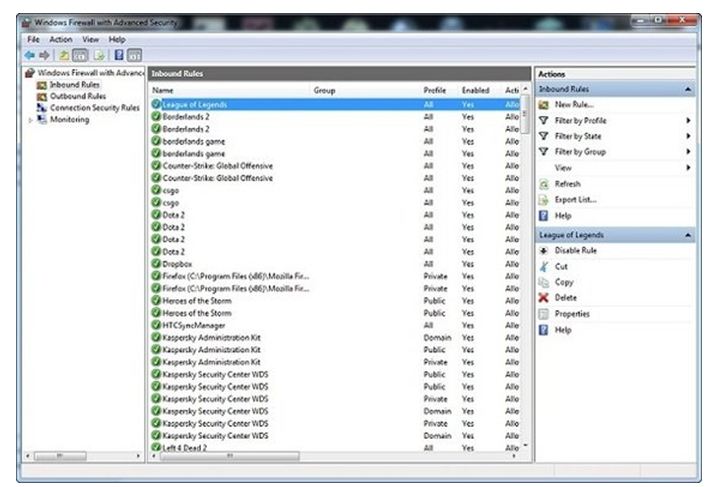The height and width of the screenshot is (487, 718).
Task: Click the rules list scroll-down arrow
Action: coord(525,445)
